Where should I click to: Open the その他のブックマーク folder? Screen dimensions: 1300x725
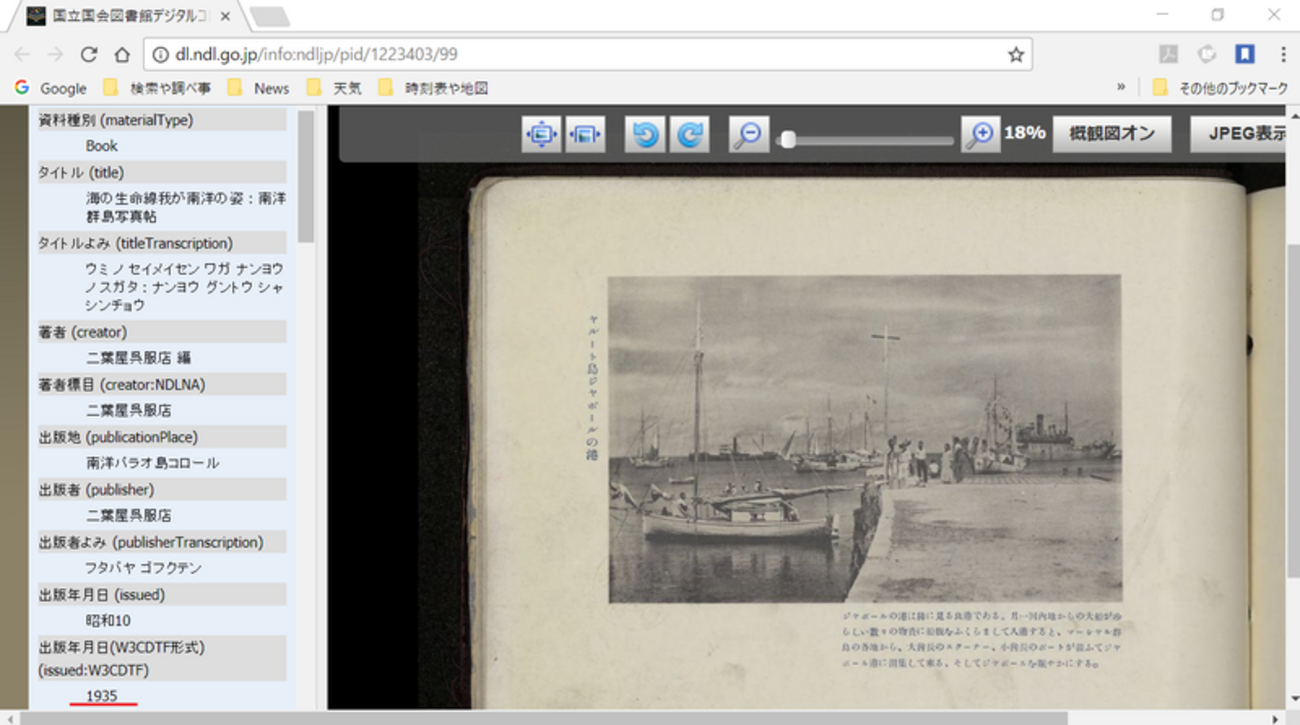click(1221, 88)
